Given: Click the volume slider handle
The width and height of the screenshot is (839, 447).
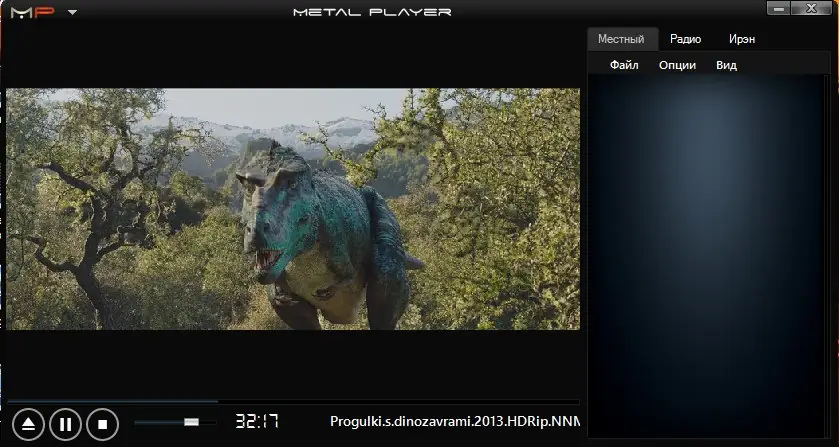Looking at the screenshot, I should (192, 422).
